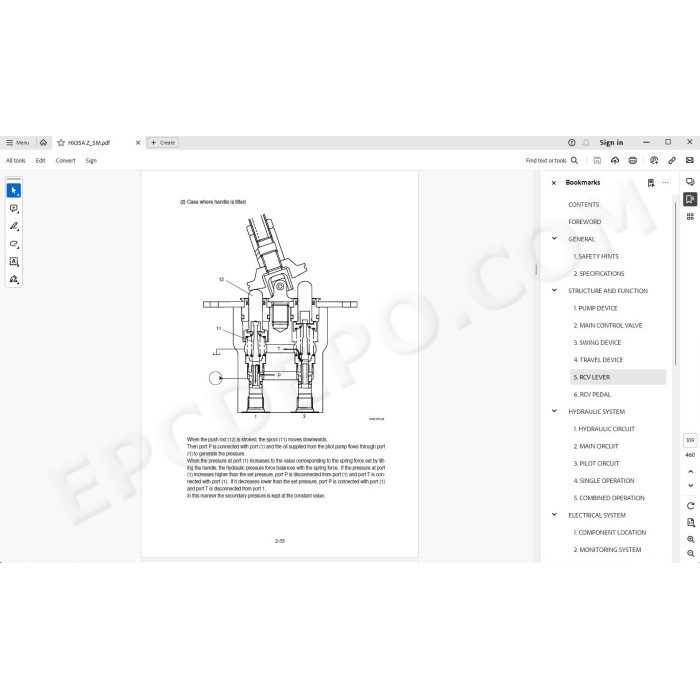Screen dimensions: 700x700
Task: Collapse the STRUCTURE AND FUNCTION section
Action: click(554, 290)
